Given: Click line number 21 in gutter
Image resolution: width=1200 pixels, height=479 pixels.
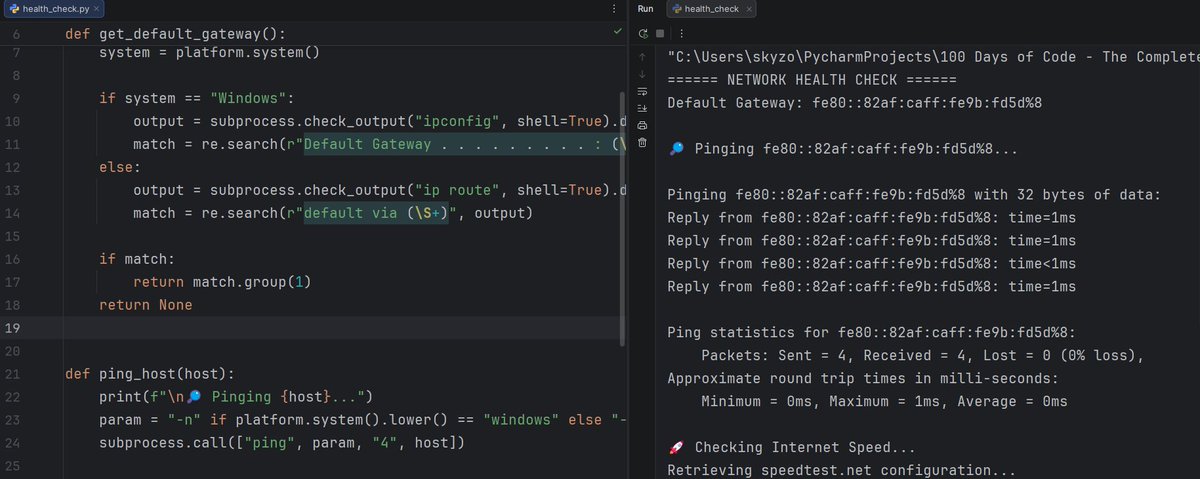Looking at the screenshot, I should point(13,374).
